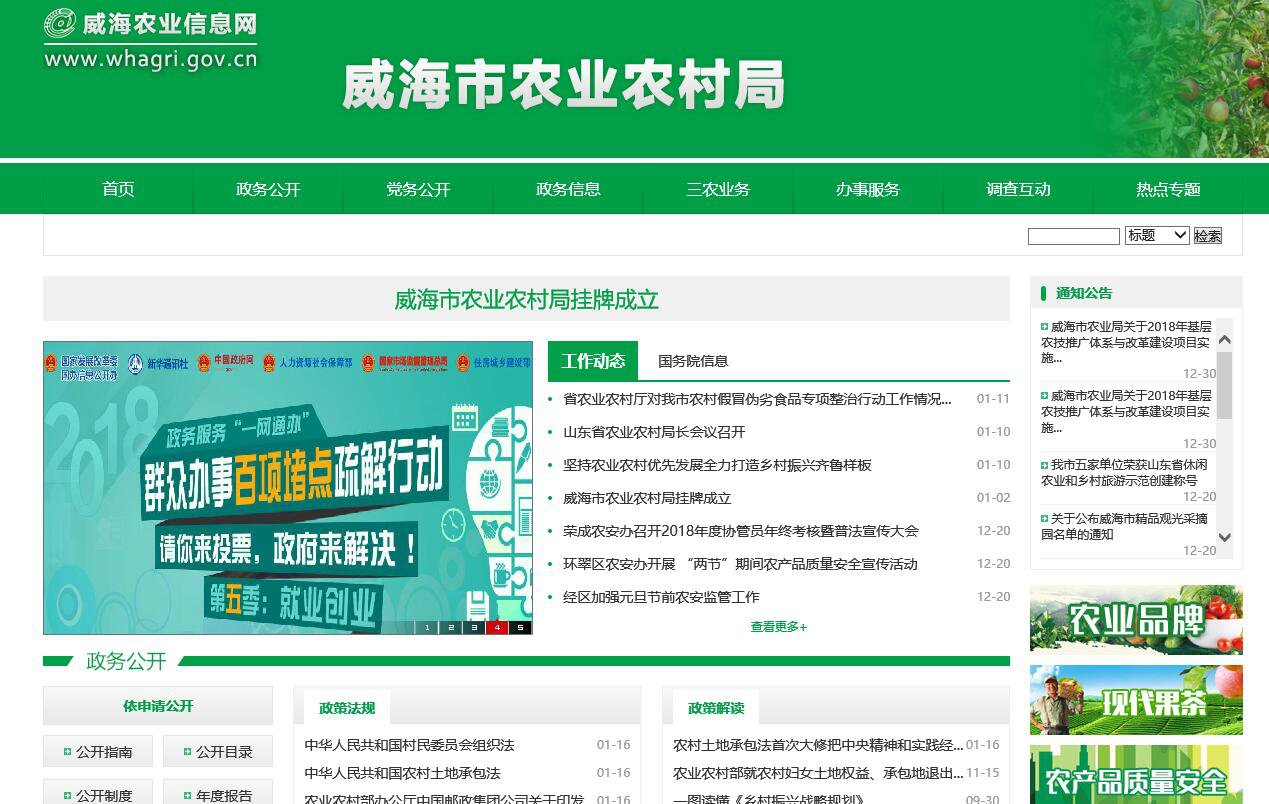
Task: Open the 标题 search type dropdown
Action: 1156,235
